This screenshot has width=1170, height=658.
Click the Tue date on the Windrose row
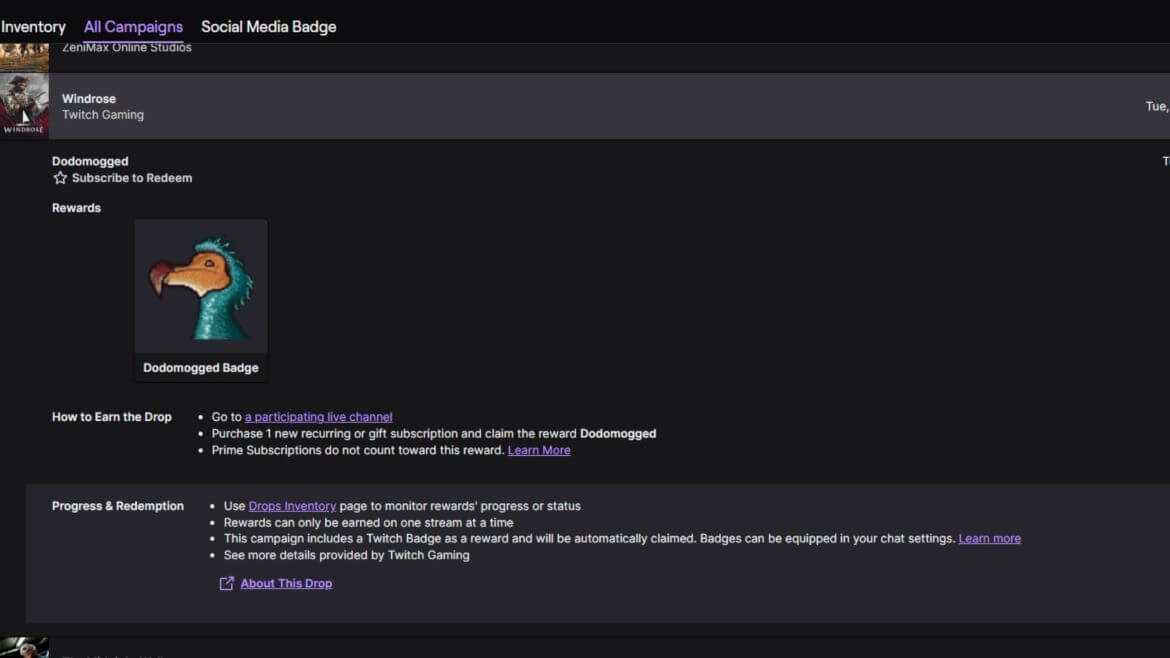pos(1156,106)
